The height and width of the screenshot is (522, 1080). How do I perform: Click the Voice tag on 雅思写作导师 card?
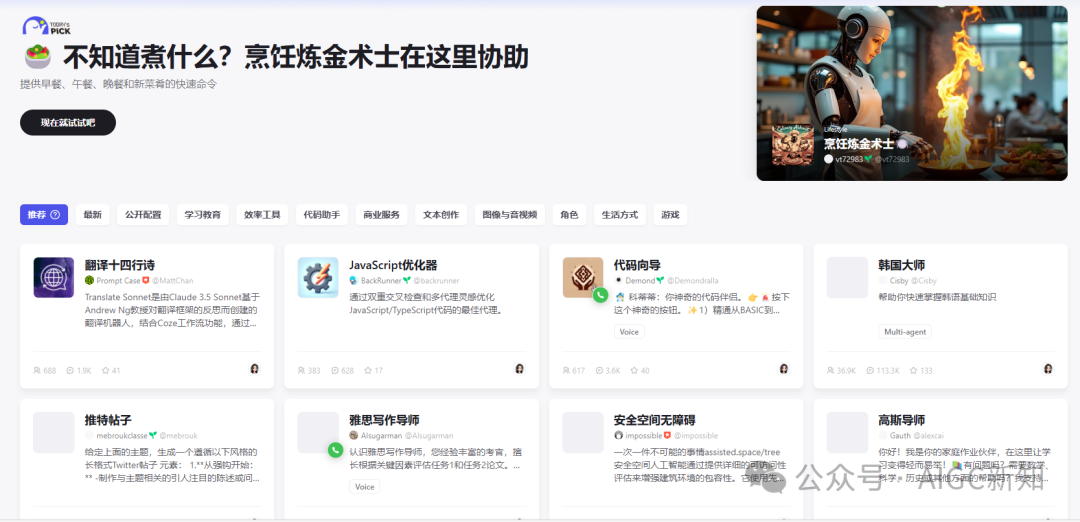pyautogui.click(x=364, y=487)
